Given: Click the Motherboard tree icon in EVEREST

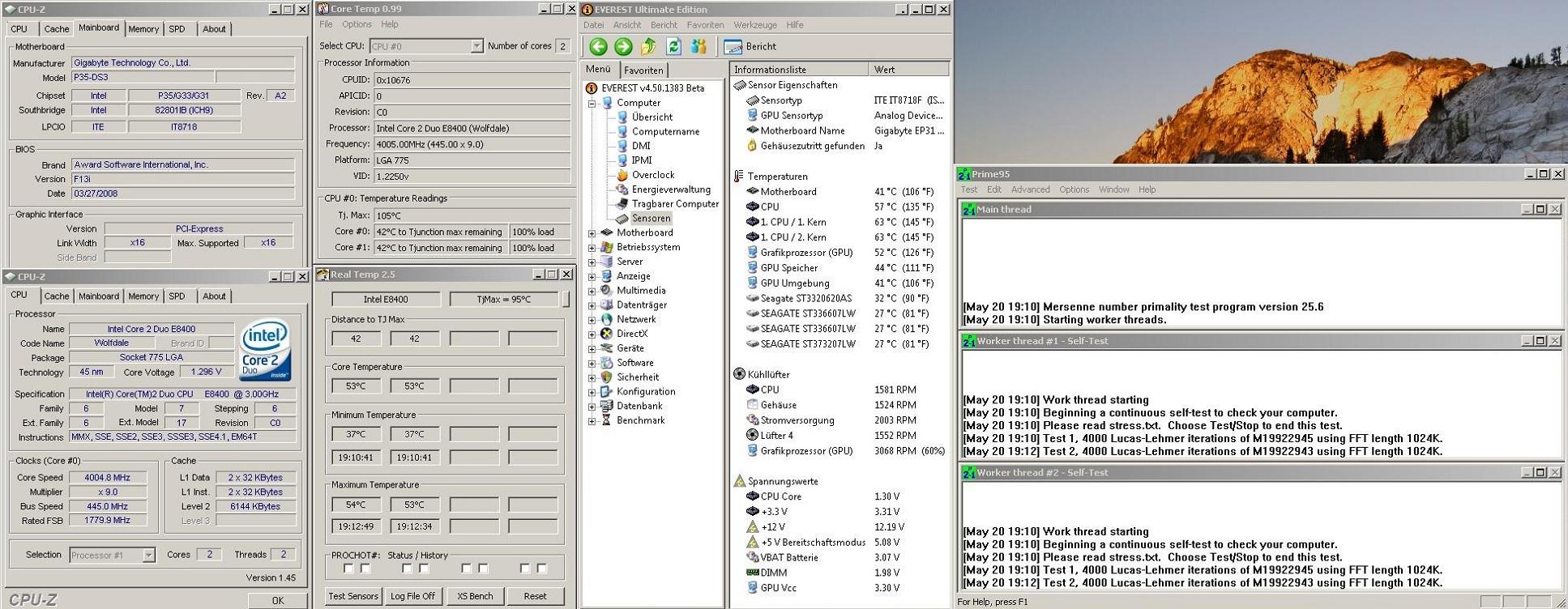Looking at the screenshot, I should (x=606, y=233).
